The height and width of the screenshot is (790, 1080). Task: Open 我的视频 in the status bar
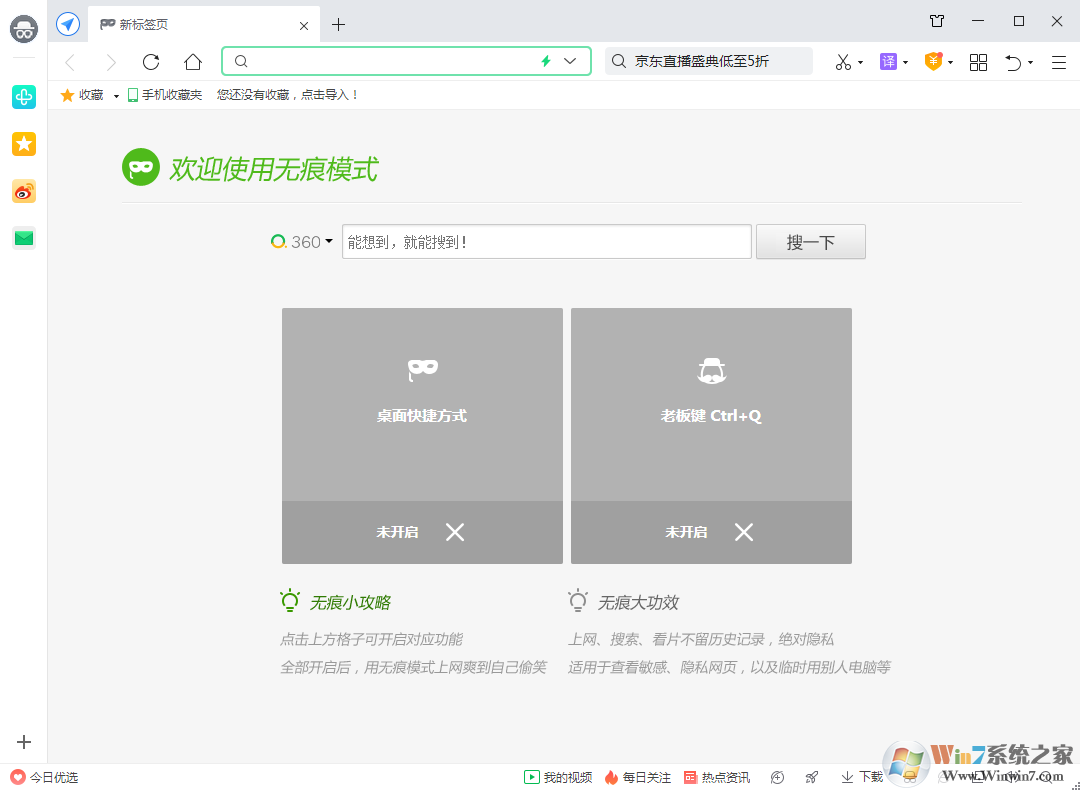(557, 777)
